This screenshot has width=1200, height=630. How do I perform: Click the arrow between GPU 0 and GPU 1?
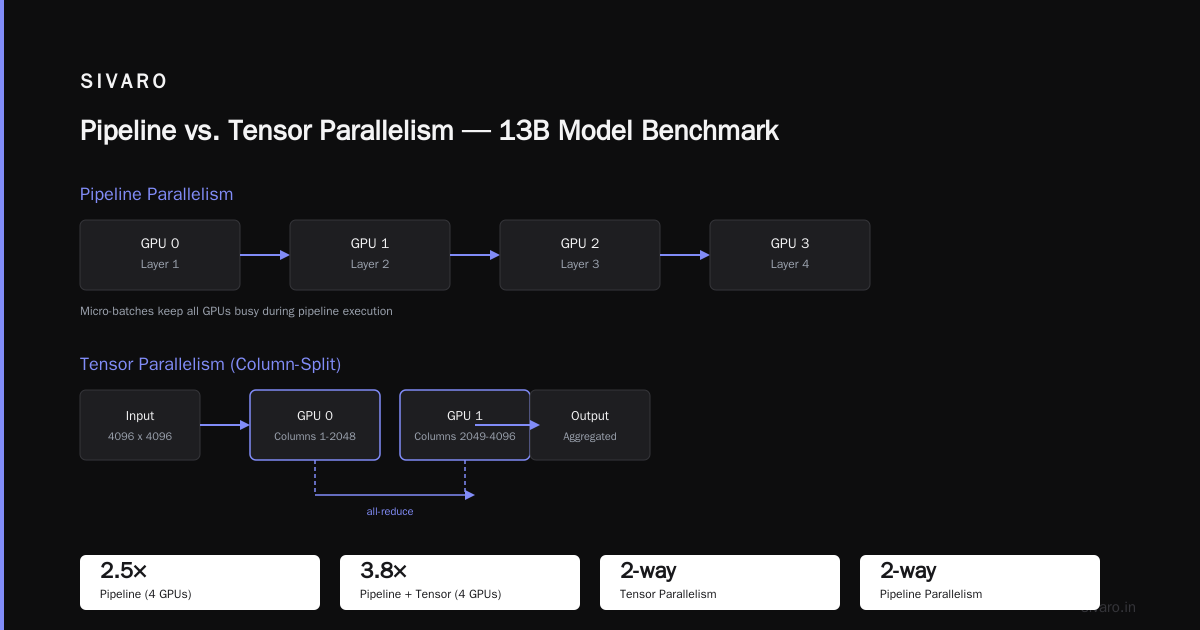pyautogui.click(x=265, y=255)
